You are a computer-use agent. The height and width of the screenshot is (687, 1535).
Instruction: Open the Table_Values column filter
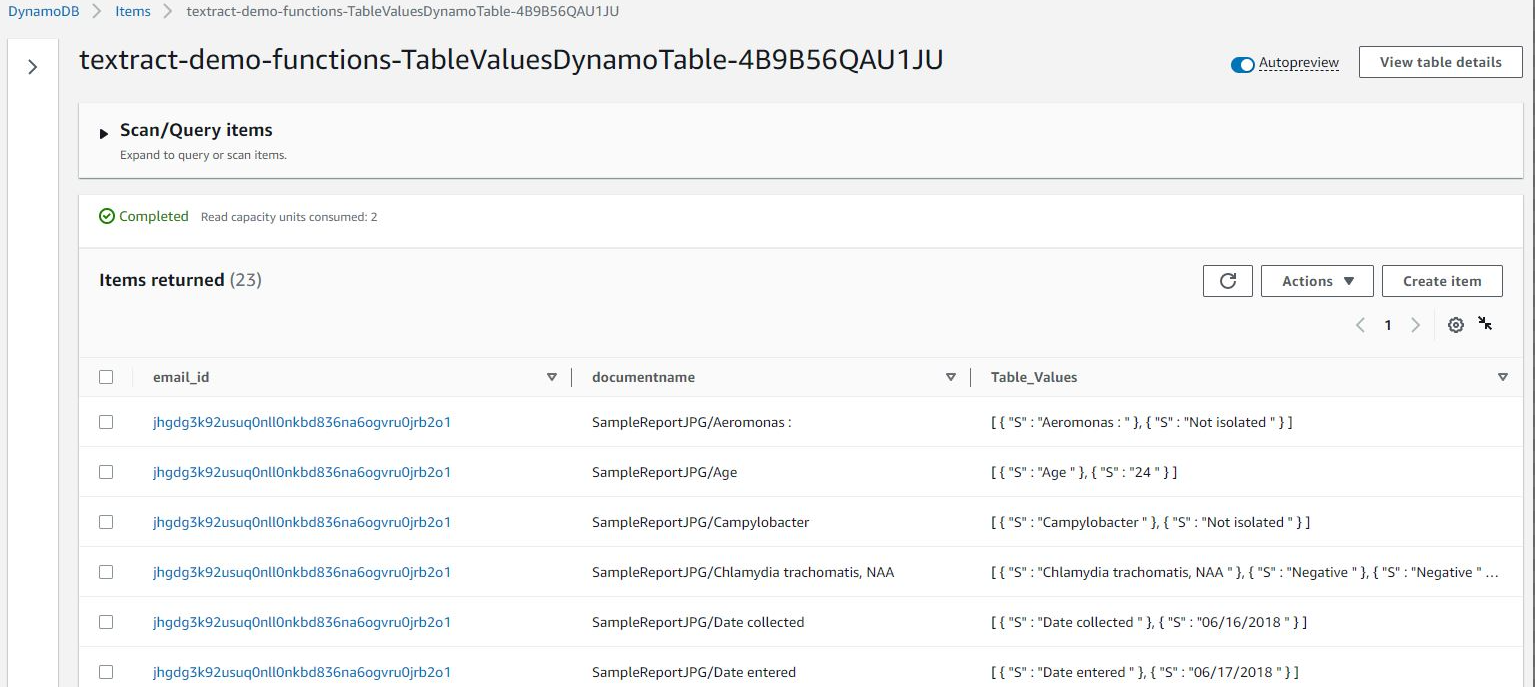[x=1503, y=377]
